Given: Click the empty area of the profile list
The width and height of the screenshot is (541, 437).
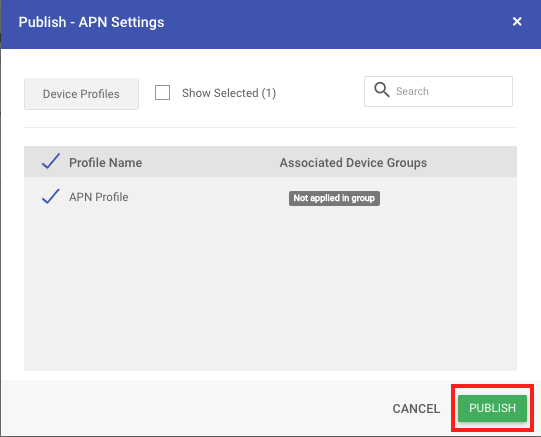Looking at the screenshot, I should point(270,290).
